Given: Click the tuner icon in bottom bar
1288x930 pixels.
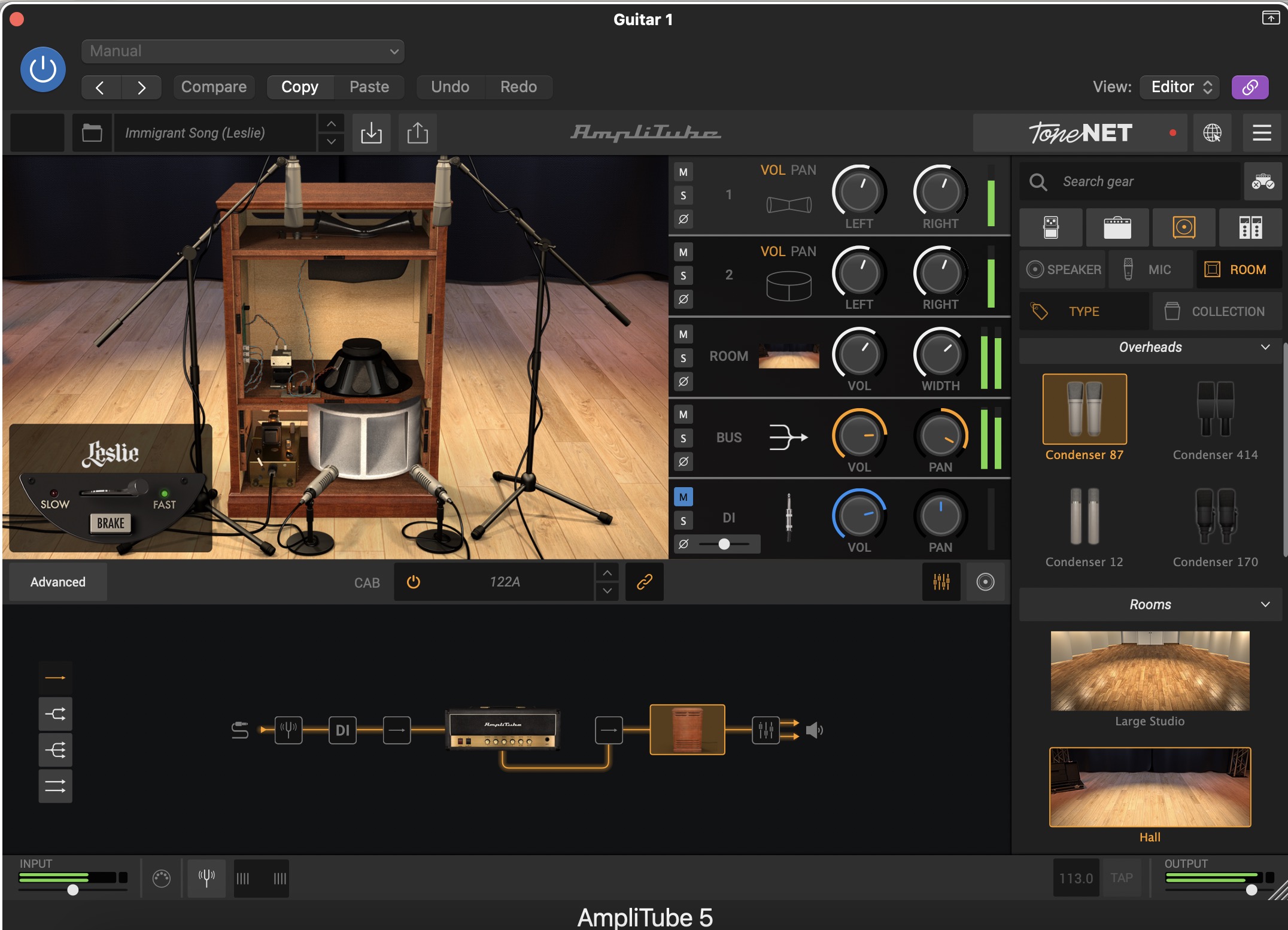Looking at the screenshot, I should pos(206,879).
